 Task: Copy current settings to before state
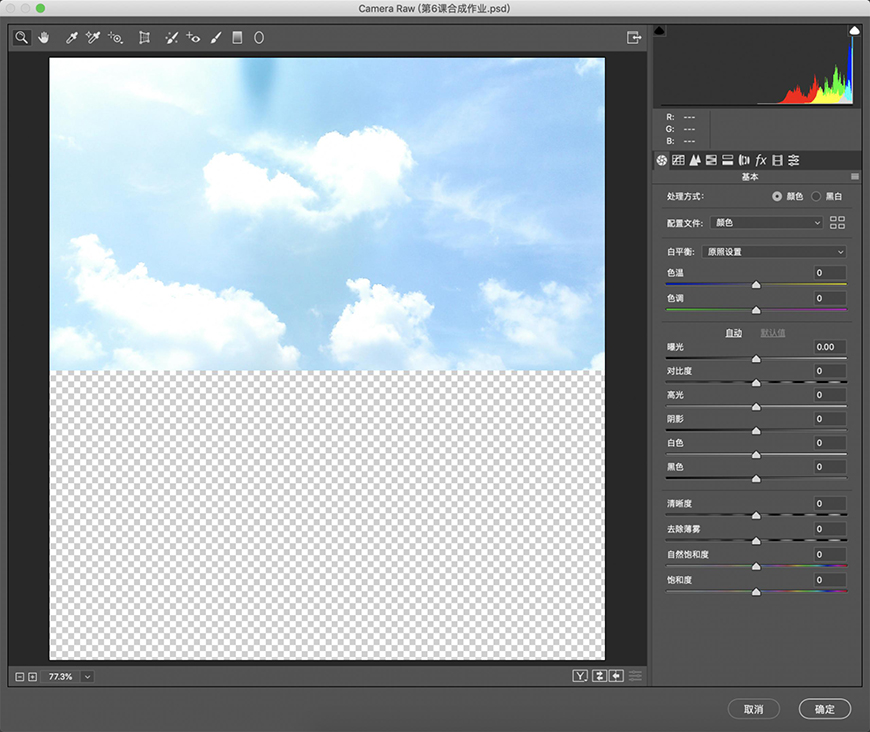616,676
